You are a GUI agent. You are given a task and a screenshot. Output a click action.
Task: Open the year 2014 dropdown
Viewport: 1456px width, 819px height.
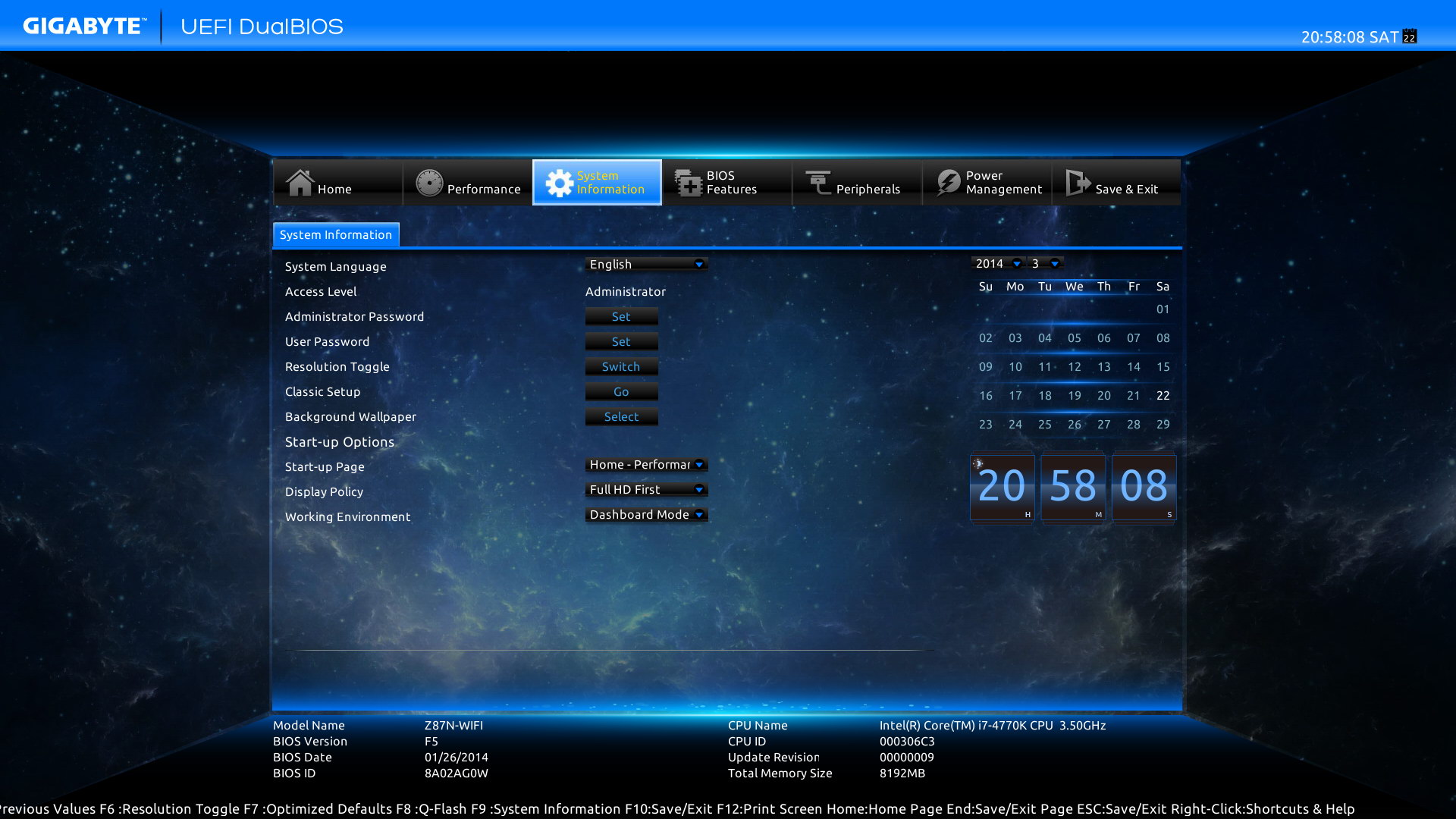click(997, 263)
